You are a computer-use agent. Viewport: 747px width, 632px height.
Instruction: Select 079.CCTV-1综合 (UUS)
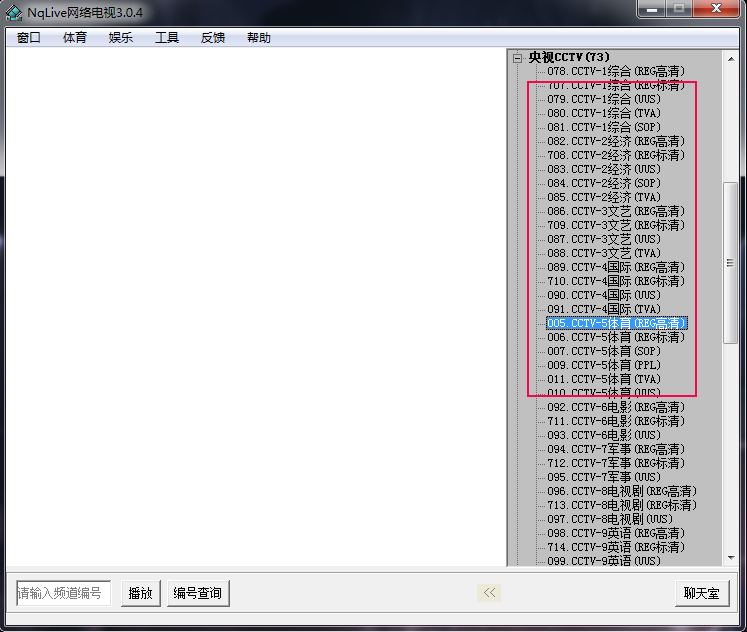[x=604, y=99]
